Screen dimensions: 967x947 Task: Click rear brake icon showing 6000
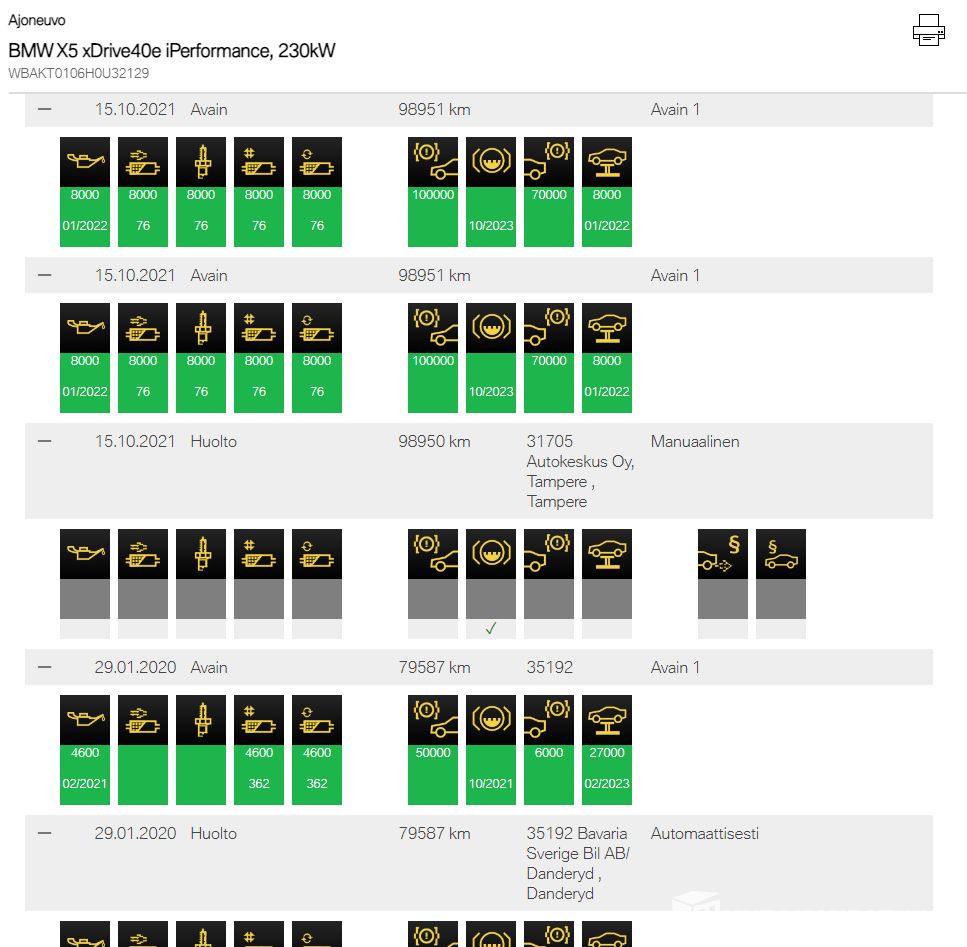click(549, 720)
